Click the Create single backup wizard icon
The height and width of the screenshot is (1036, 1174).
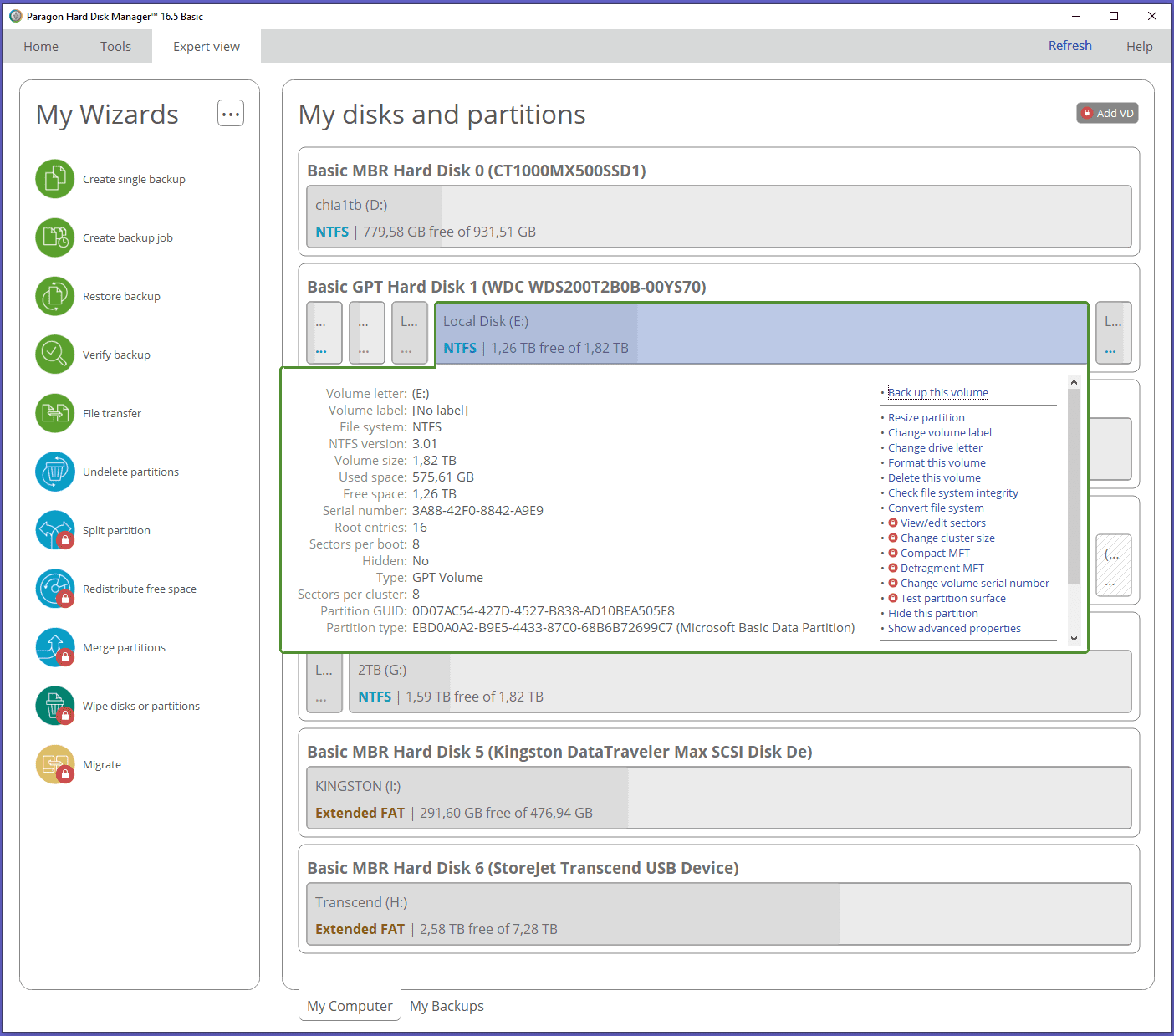pyautogui.click(x=55, y=179)
